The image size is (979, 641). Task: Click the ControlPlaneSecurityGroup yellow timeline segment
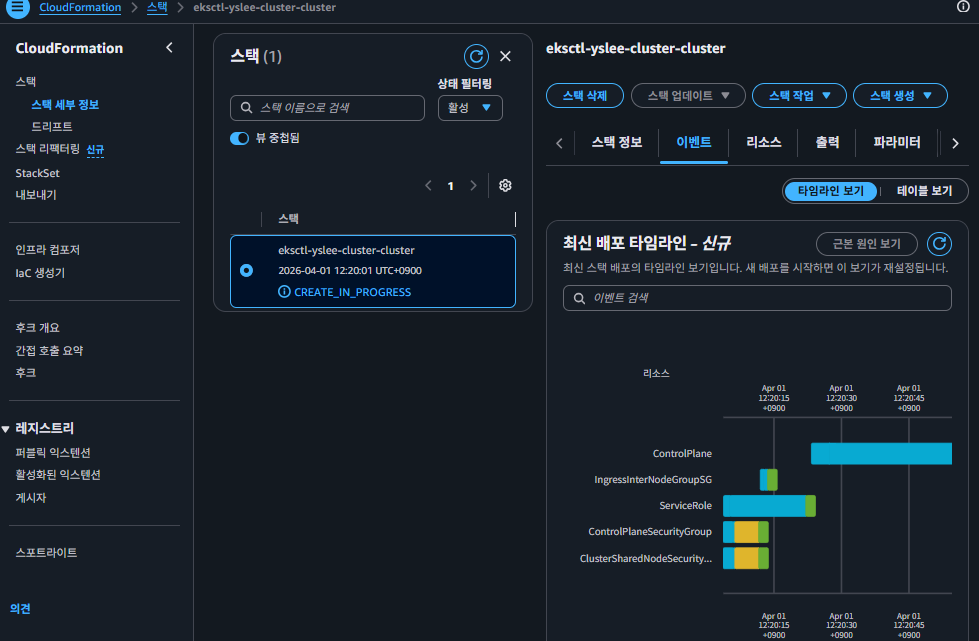pyautogui.click(x=746, y=532)
